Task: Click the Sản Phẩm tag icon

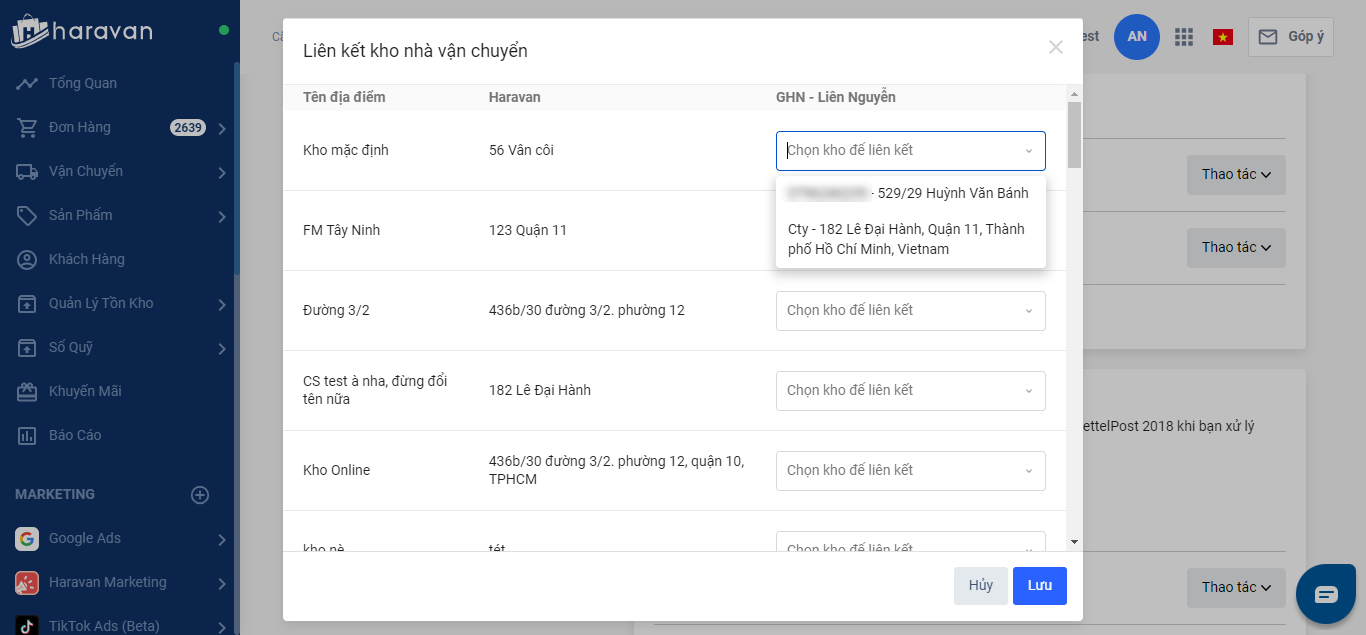Action: [27, 215]
